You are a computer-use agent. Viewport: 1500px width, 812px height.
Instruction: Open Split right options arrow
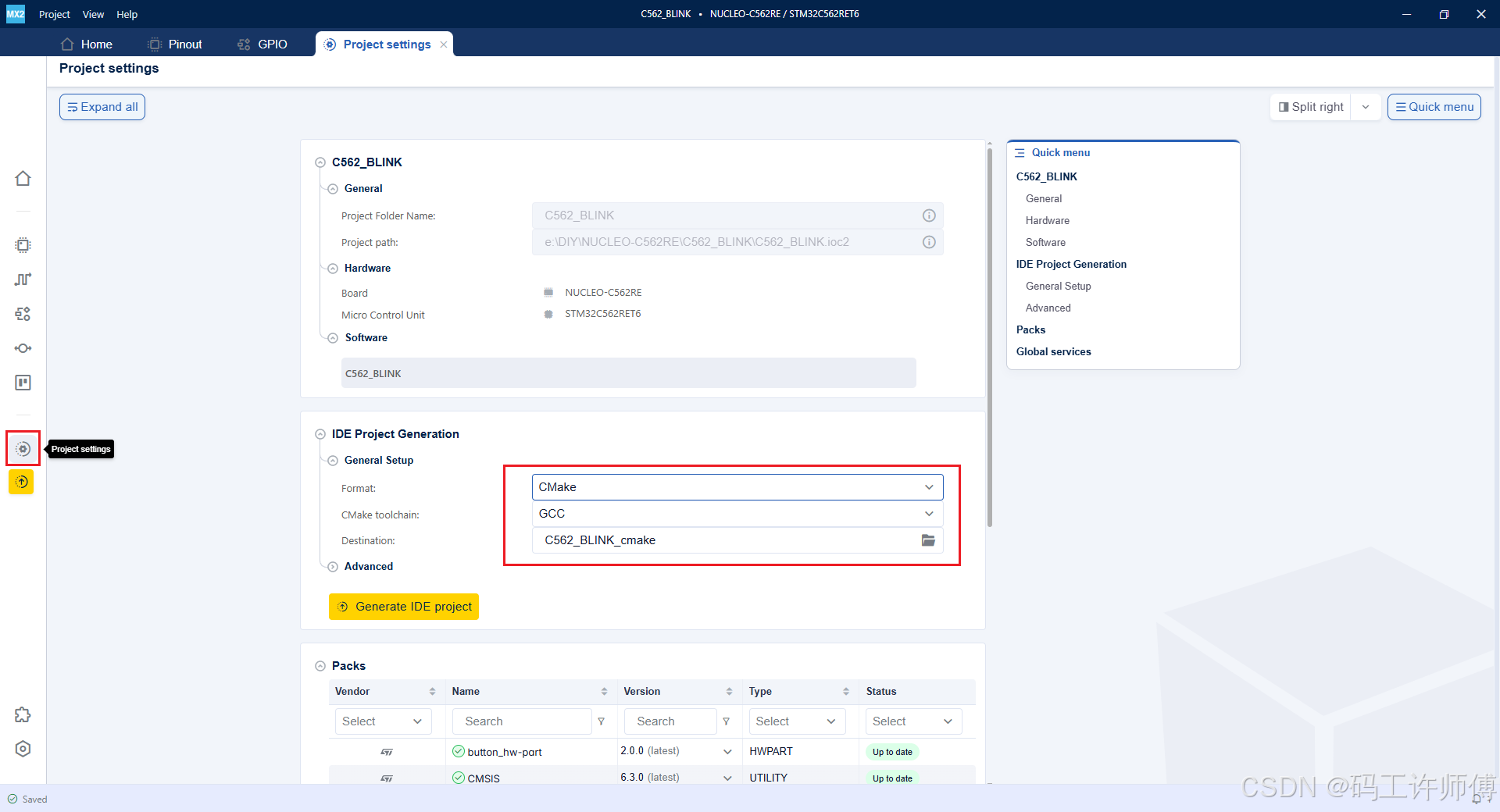(1366, 107)
